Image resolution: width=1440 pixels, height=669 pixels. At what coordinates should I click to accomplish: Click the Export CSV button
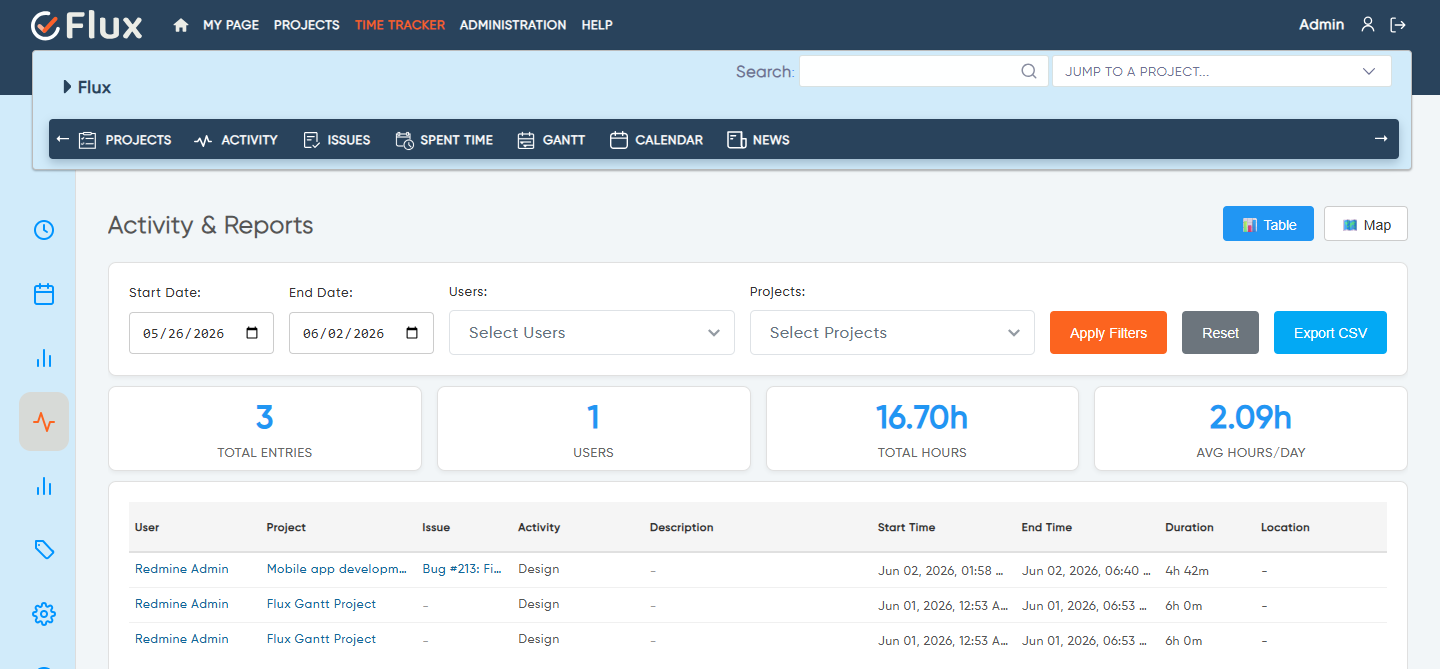pyautogui.click(x=1330, y=333)
